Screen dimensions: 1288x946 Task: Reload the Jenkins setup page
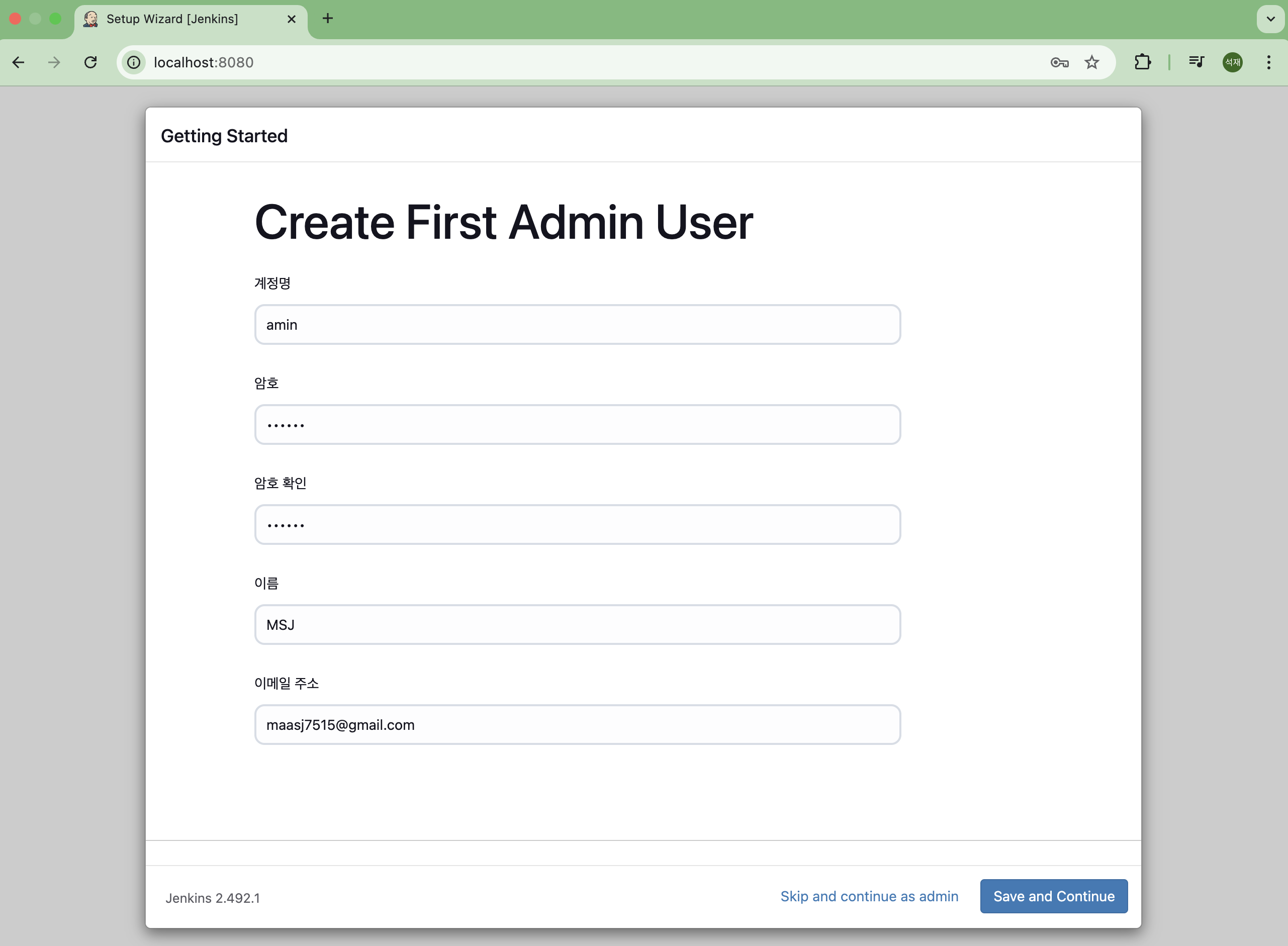tap(90, 62)
